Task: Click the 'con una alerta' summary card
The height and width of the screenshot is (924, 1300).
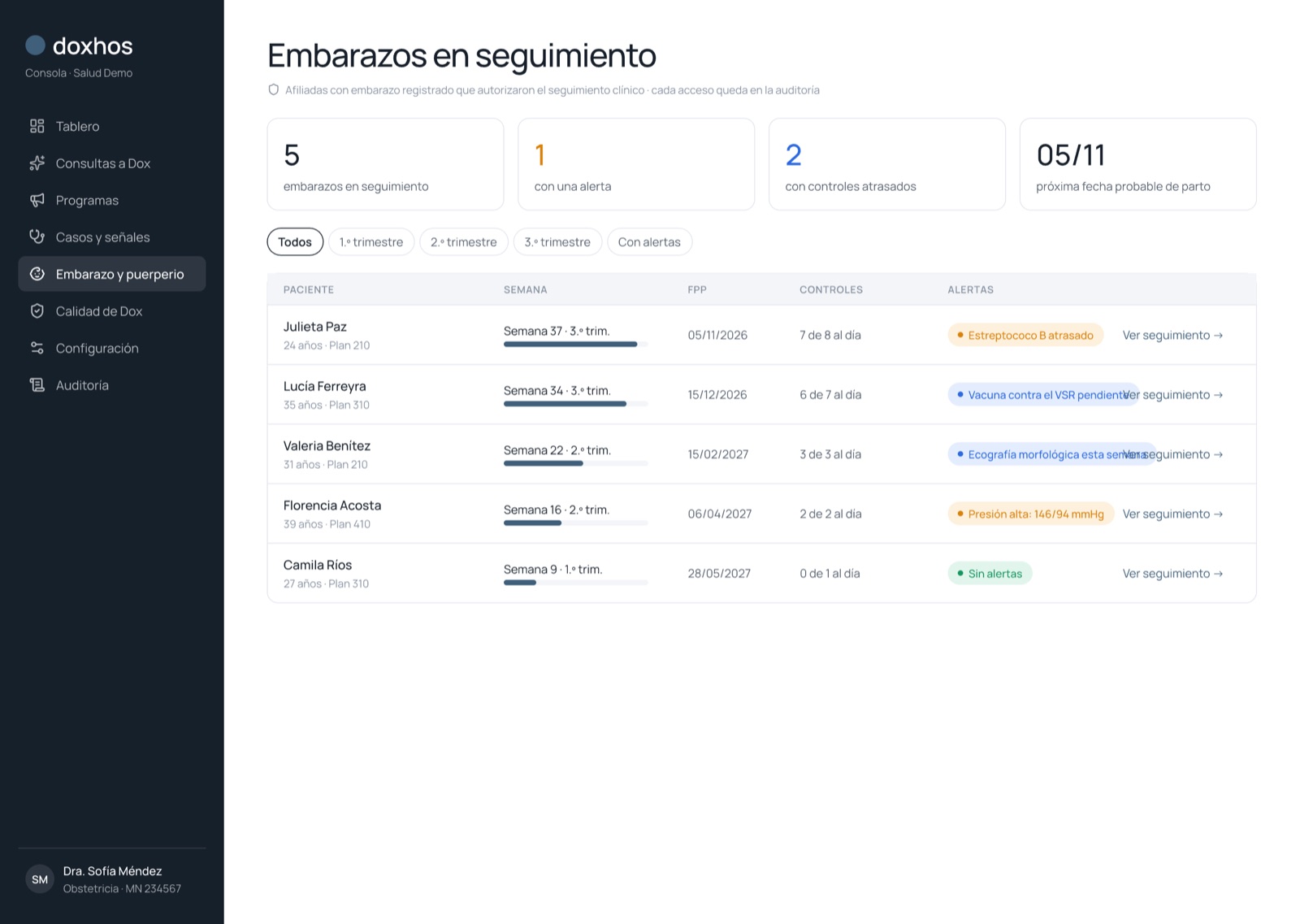Action: (x=636, y=164)
